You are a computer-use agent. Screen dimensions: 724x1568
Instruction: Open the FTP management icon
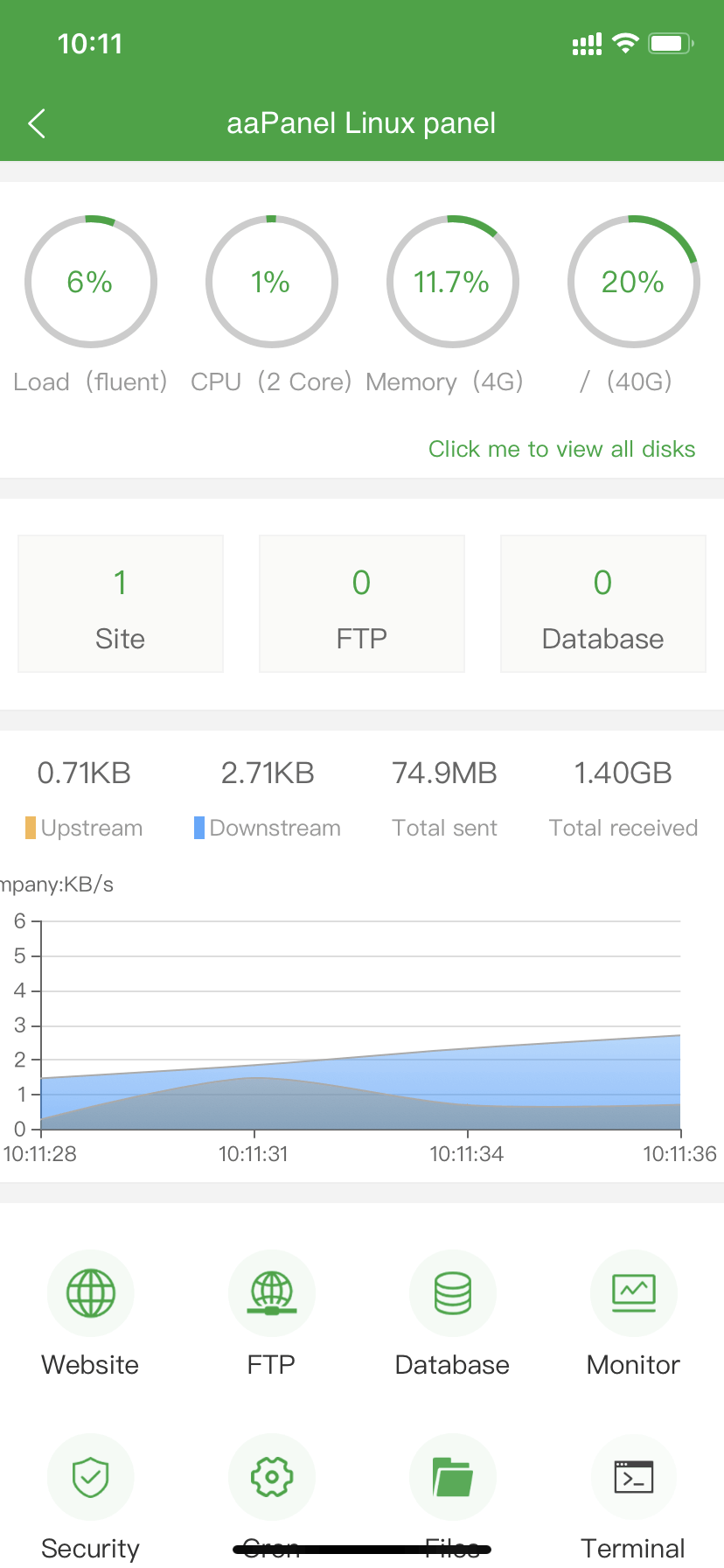271,1293
